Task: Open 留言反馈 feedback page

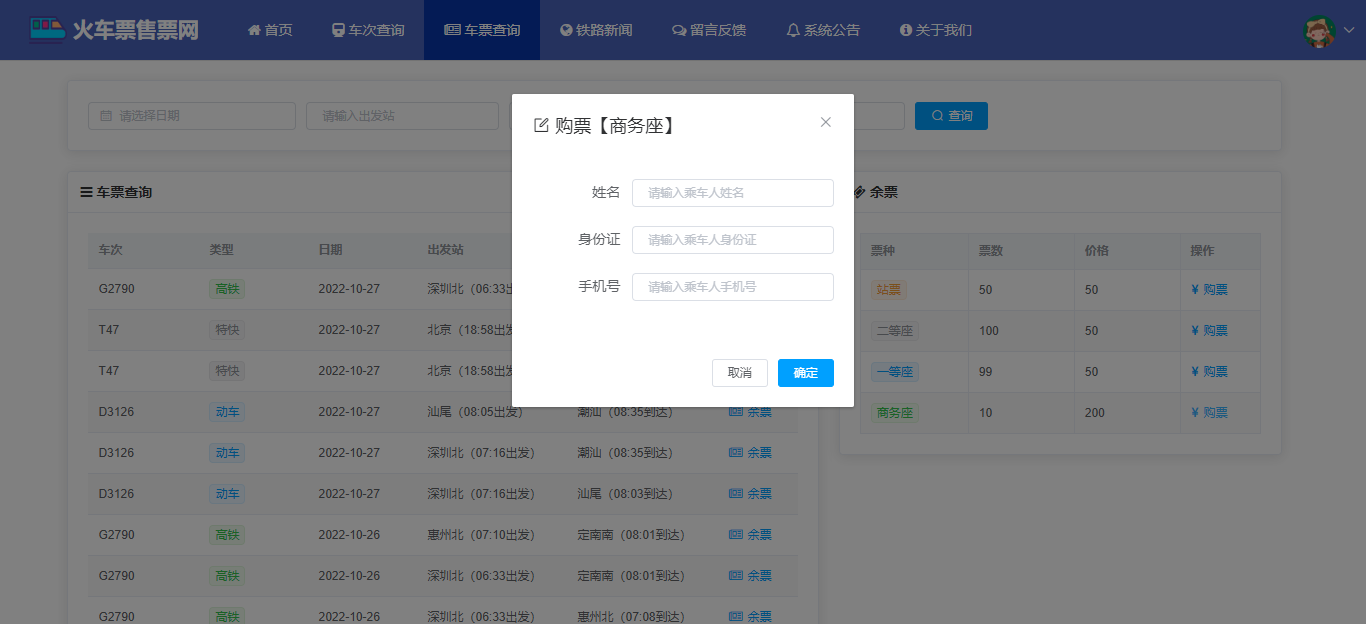Action: click(709, 30)
